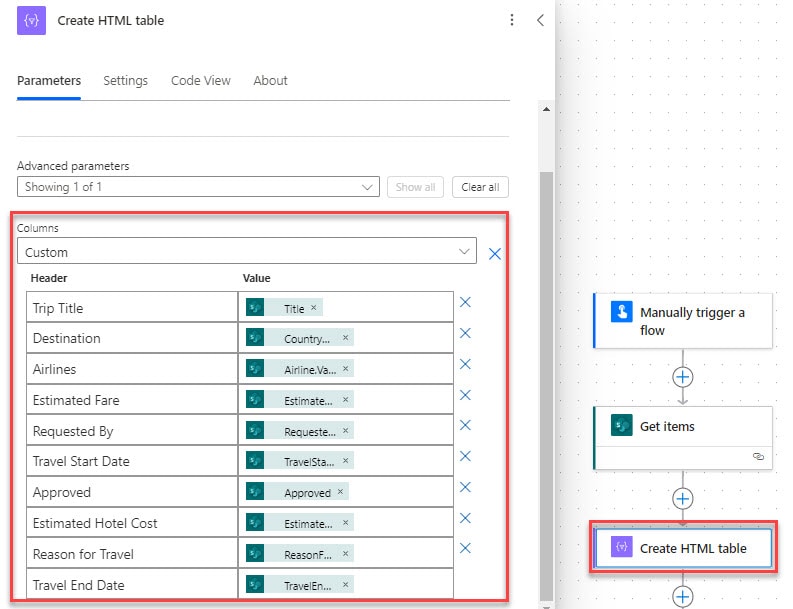The image size is (793, 609).
Task: Edit the Travel End Date header field
Action: [x=132, y=584]
